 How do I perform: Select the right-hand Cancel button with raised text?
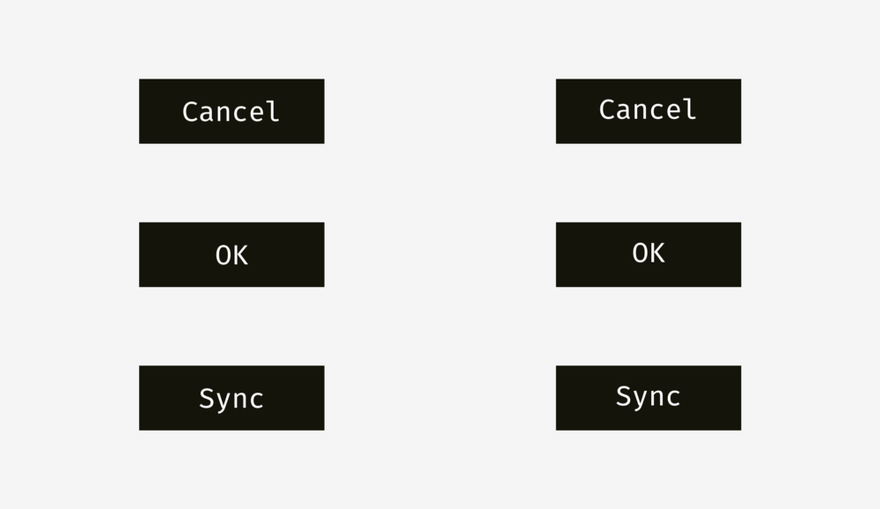pos(648,111)
